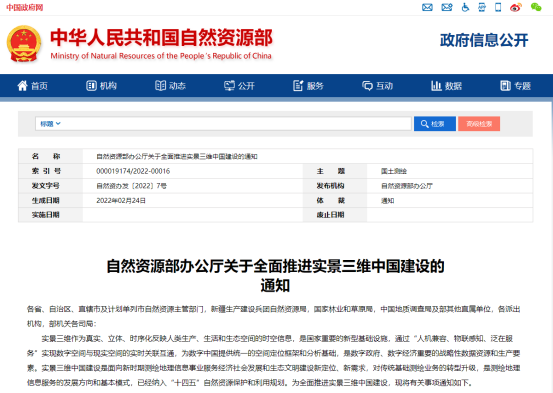Select the genre value 通知

[388, 201]
